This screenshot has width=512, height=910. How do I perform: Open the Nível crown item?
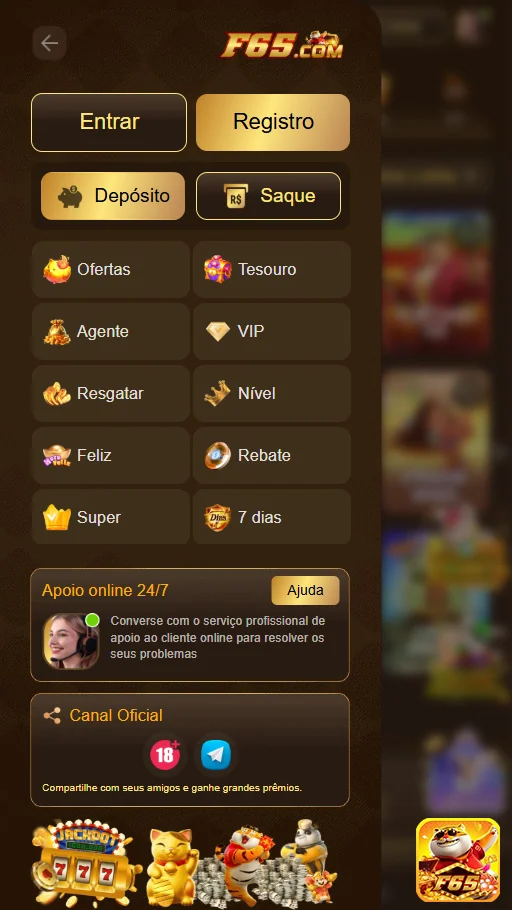pos(272,393)
